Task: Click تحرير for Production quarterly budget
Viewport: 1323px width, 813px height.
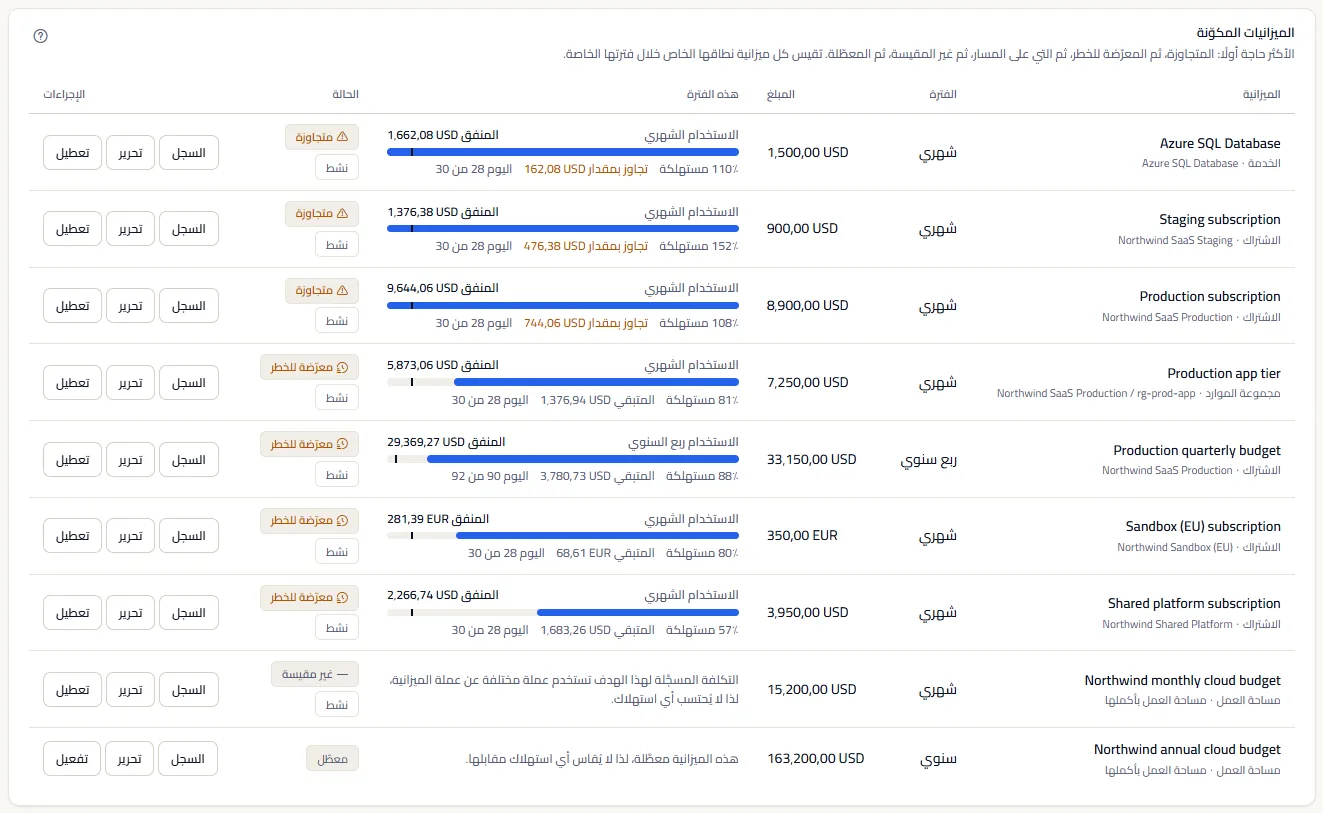Action: [x=130, y=460]
